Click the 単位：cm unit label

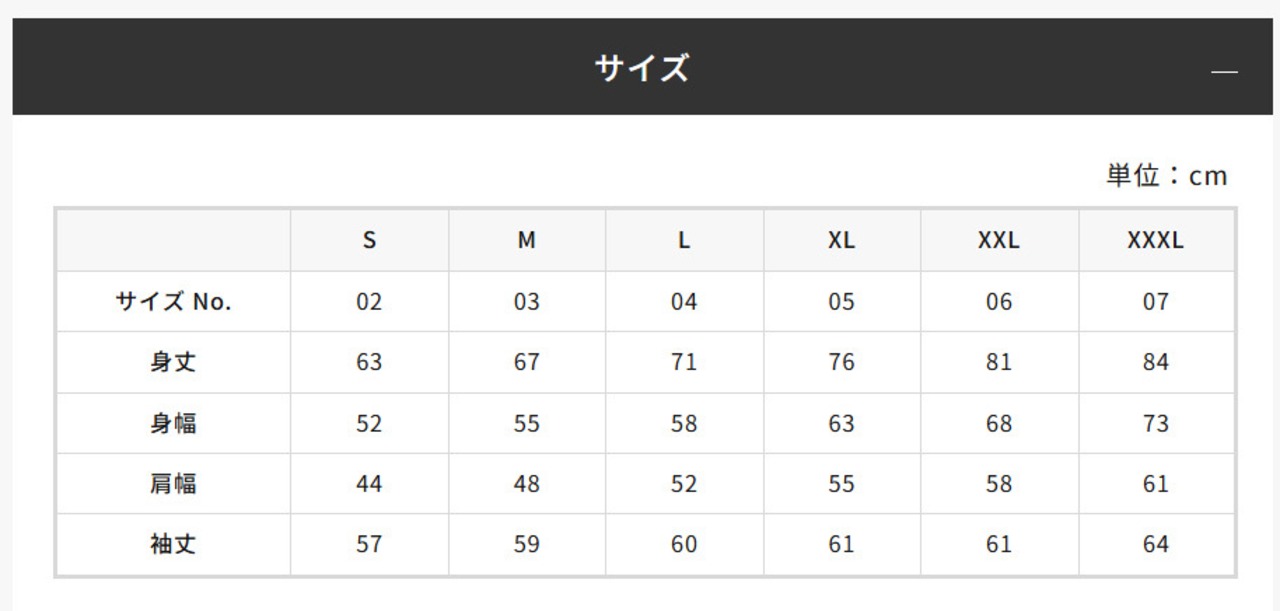click(1166, 176)
